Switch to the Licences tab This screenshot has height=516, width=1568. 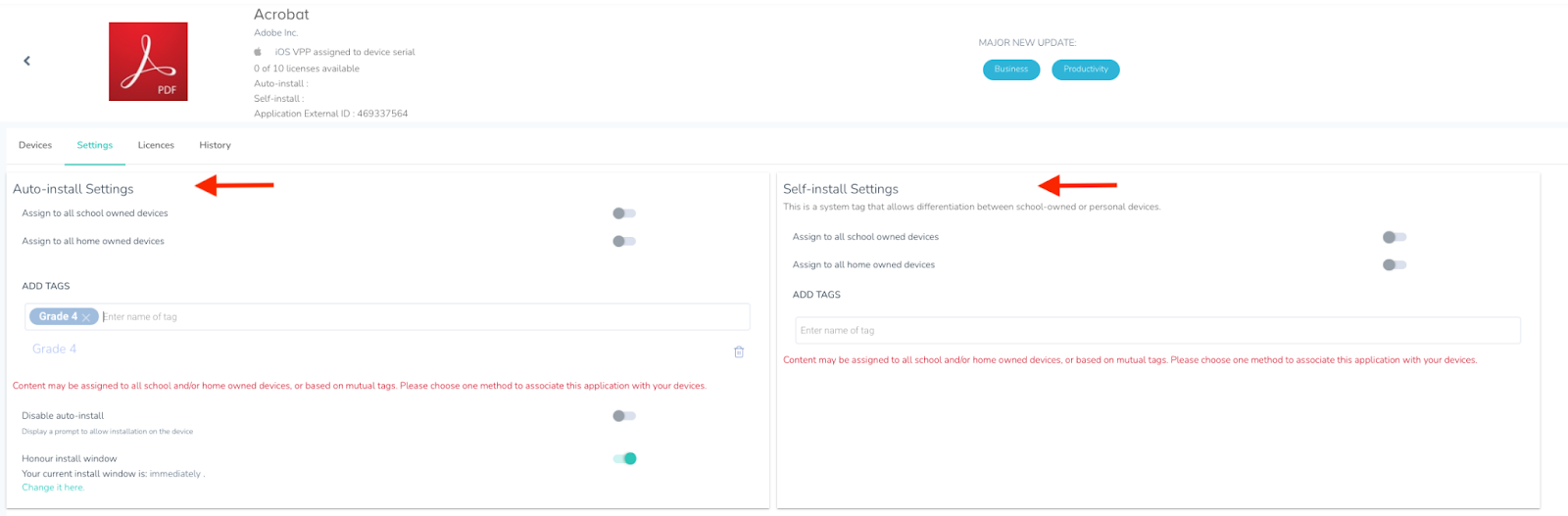click(x=156, y=145)
